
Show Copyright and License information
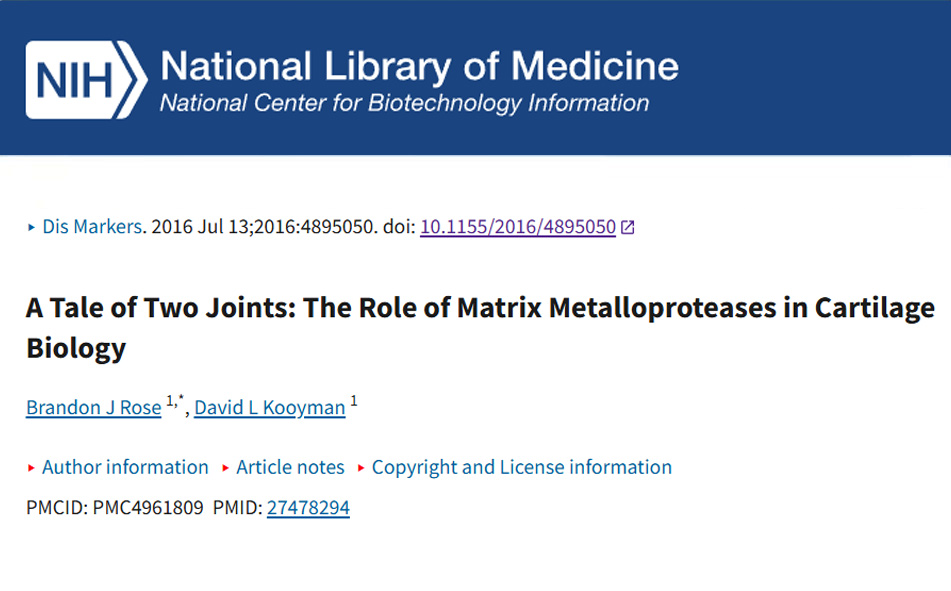coord(522,467)
